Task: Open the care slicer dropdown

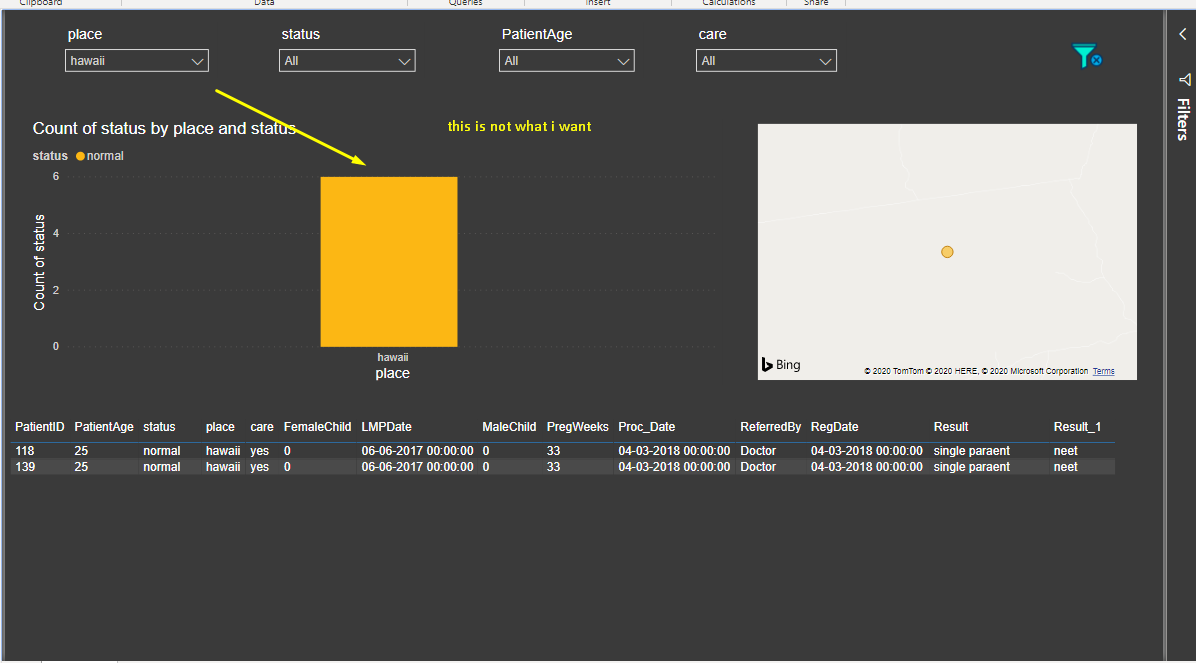Action: click(766, 61)
